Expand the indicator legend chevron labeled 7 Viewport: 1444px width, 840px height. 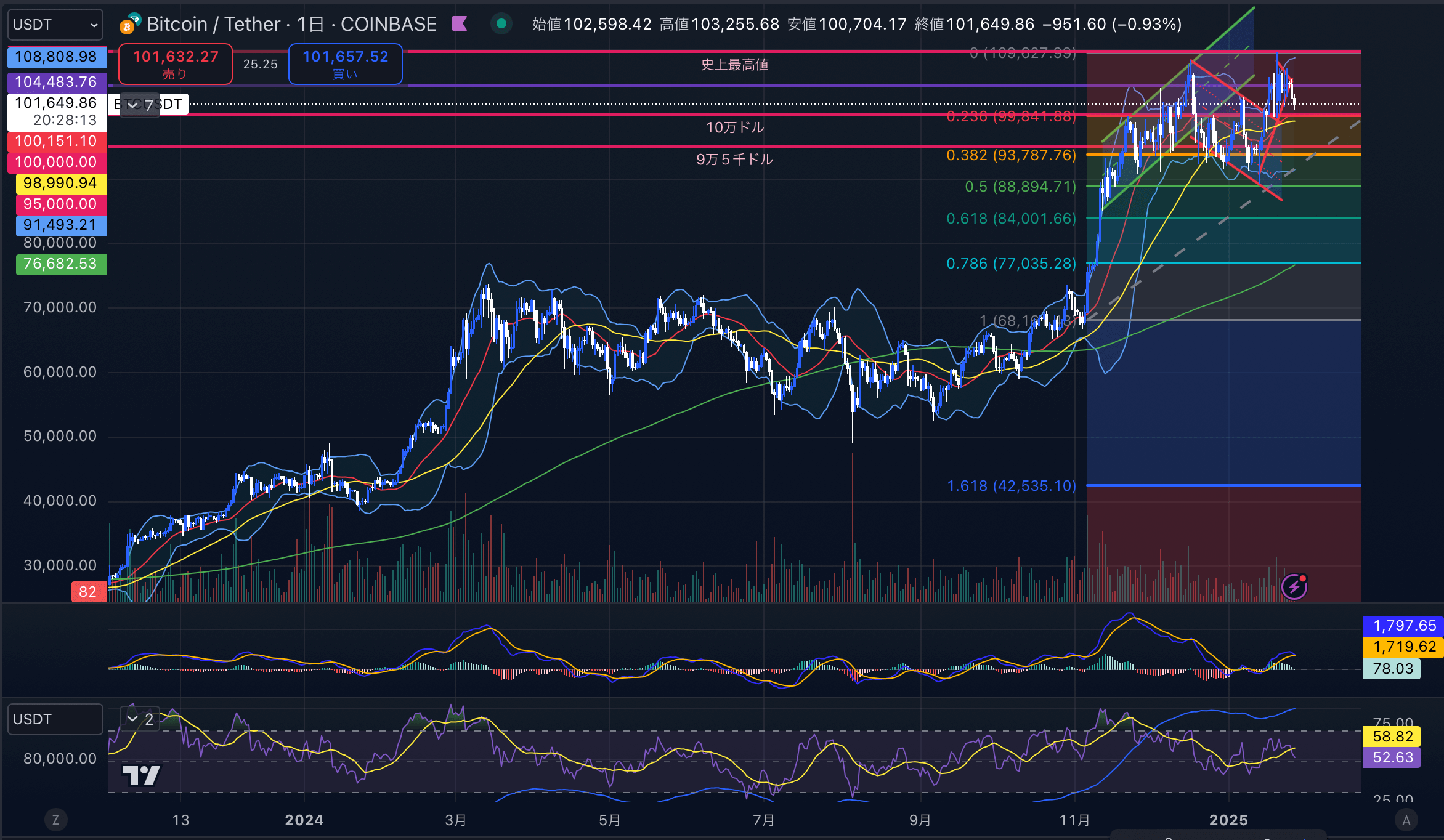[x=139, y=105]
